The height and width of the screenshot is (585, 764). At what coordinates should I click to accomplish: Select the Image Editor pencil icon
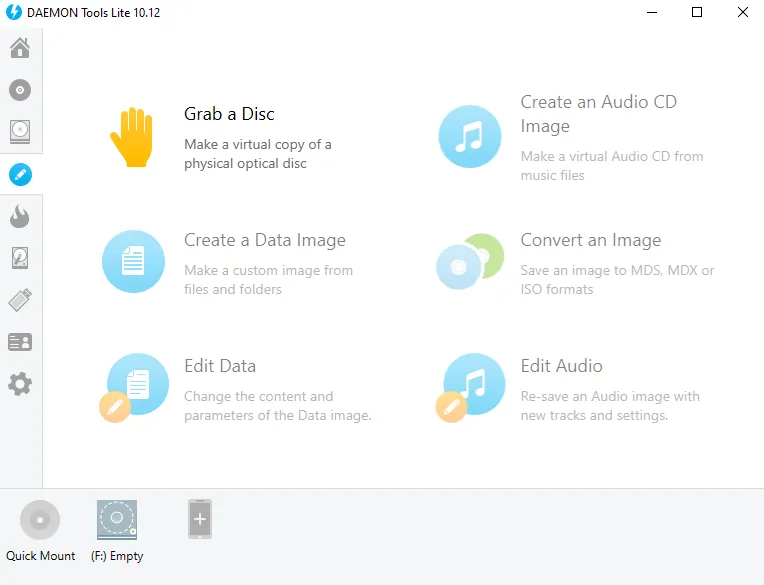[20, 174]
